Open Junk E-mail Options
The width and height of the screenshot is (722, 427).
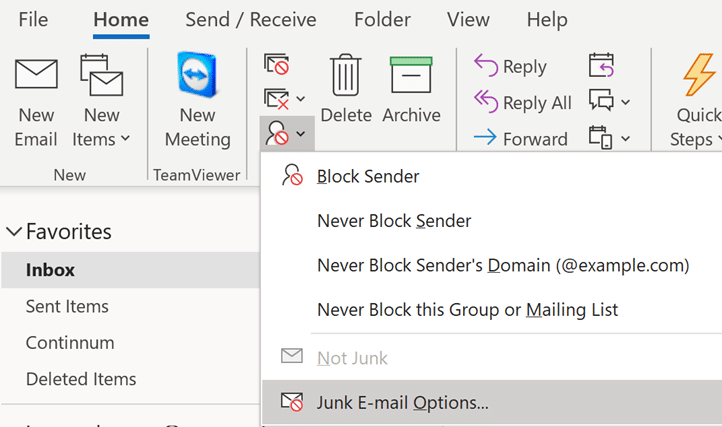click(x=402, y=403)
